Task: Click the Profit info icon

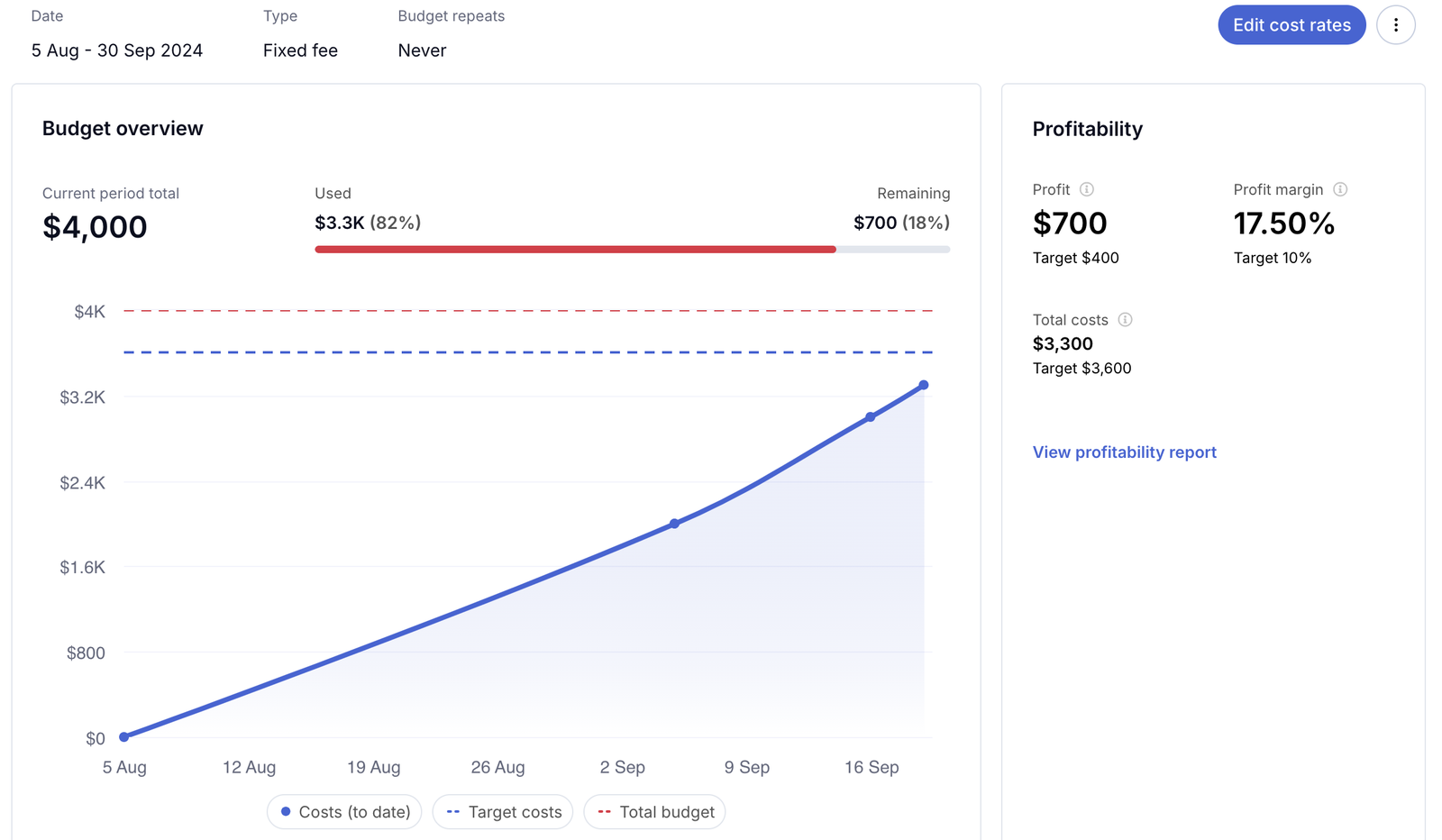Action: [x=1087, y=189]
